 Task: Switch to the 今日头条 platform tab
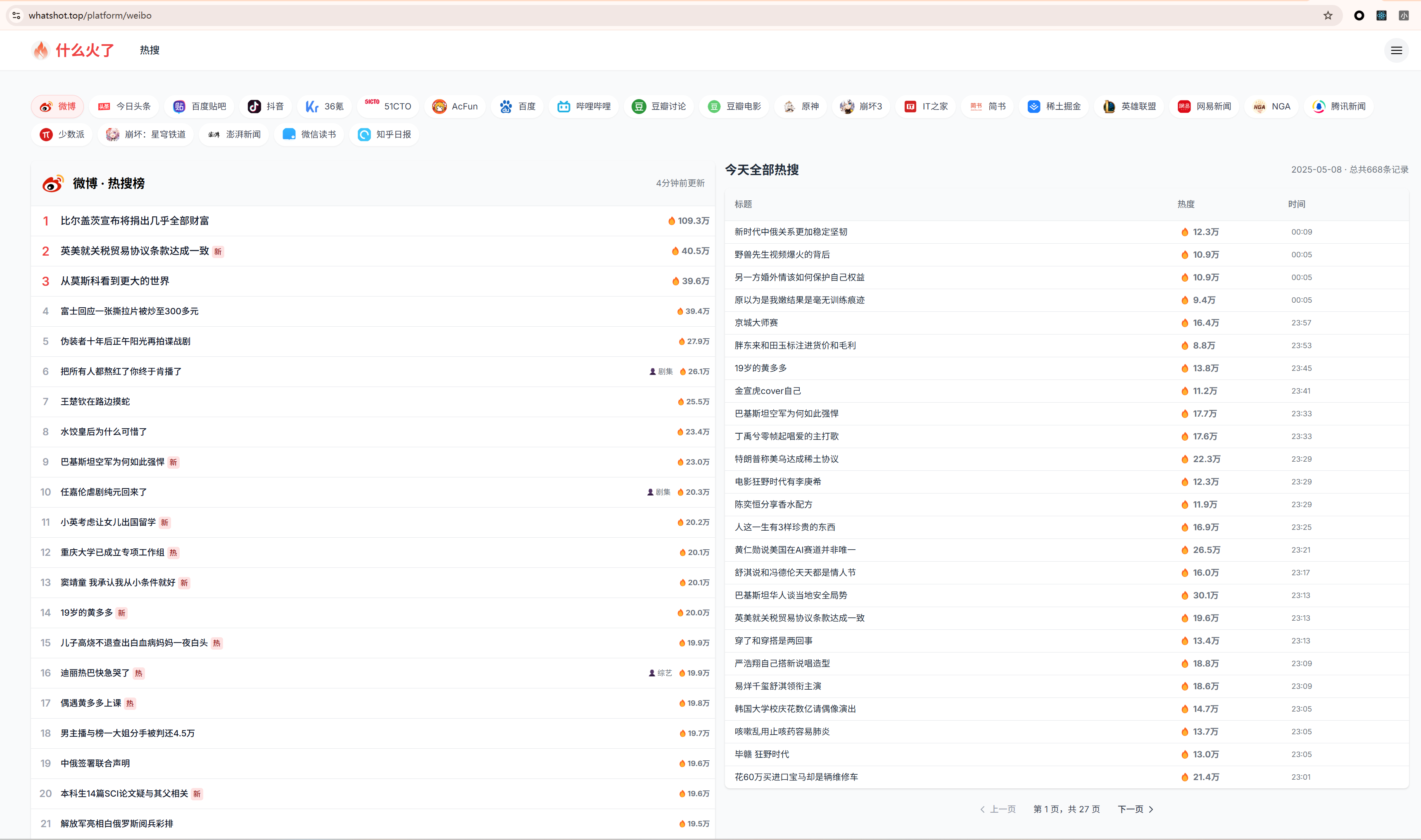[124, 107]
